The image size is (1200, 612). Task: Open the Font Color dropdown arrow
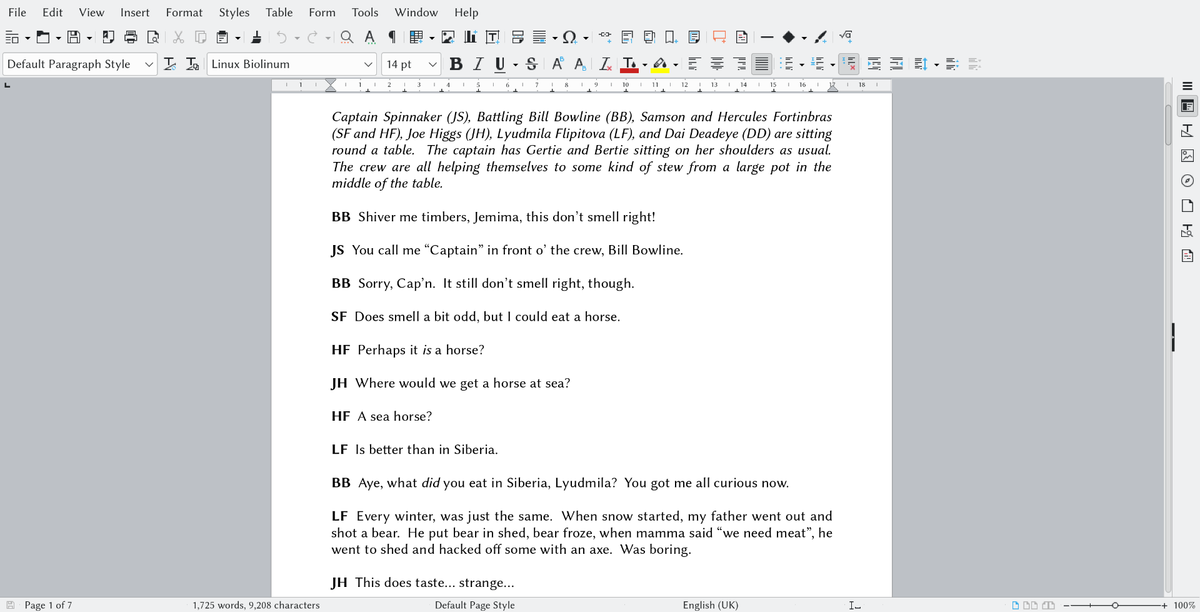(x=645, y=64)
